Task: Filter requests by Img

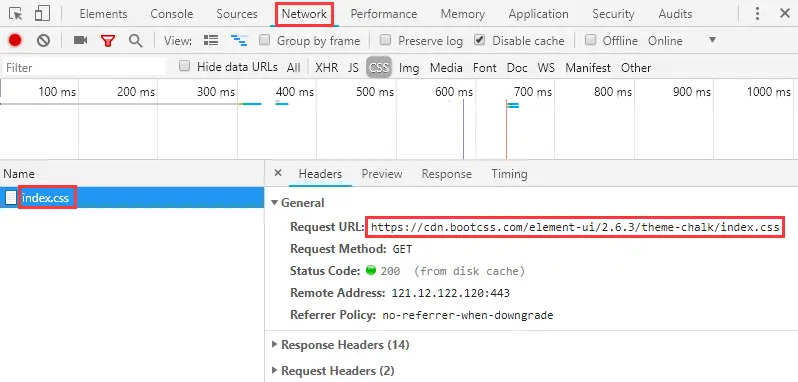Action: point(409,68)
